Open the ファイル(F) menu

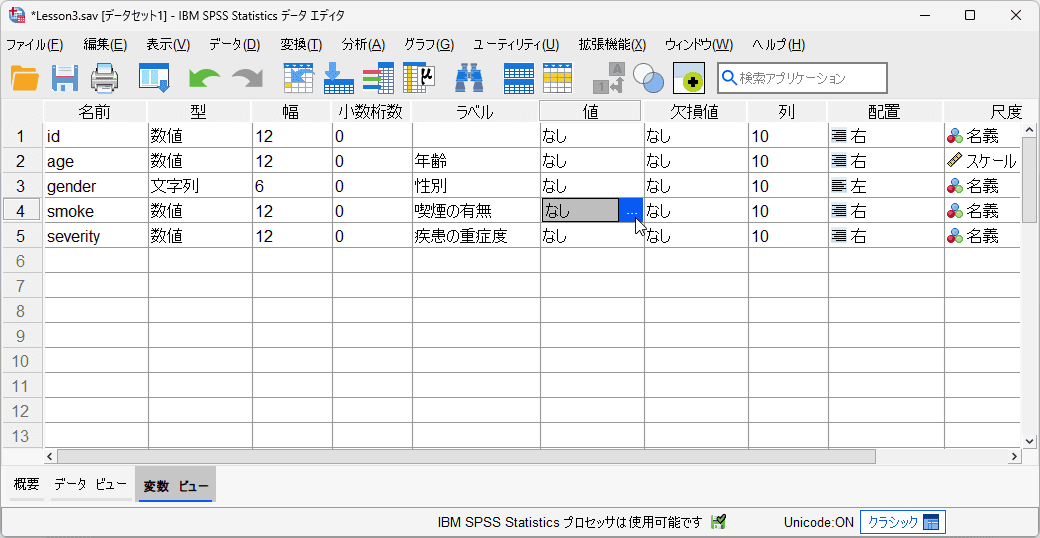coord(34,45)
